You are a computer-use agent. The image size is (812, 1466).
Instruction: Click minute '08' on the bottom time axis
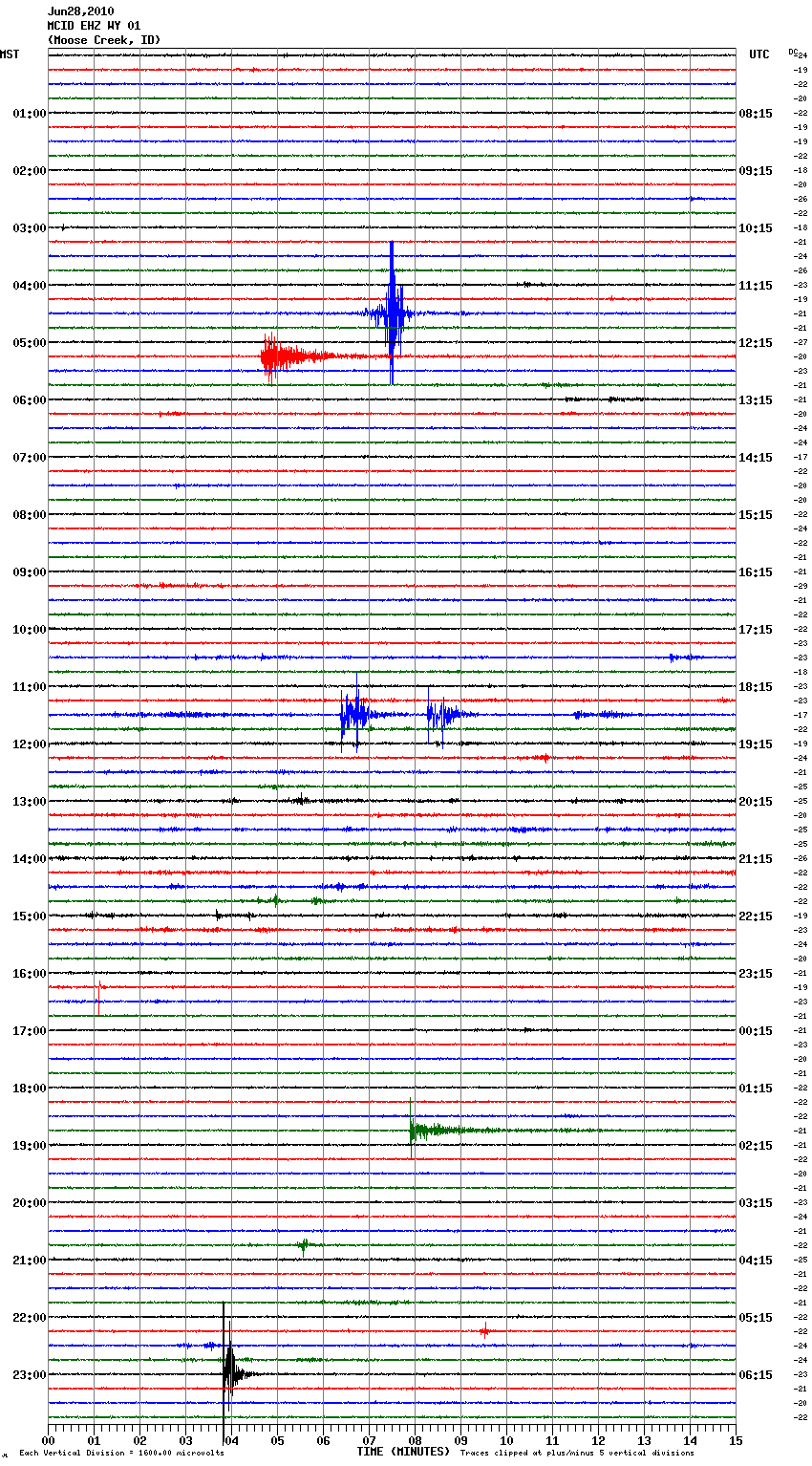(415, 1440)
